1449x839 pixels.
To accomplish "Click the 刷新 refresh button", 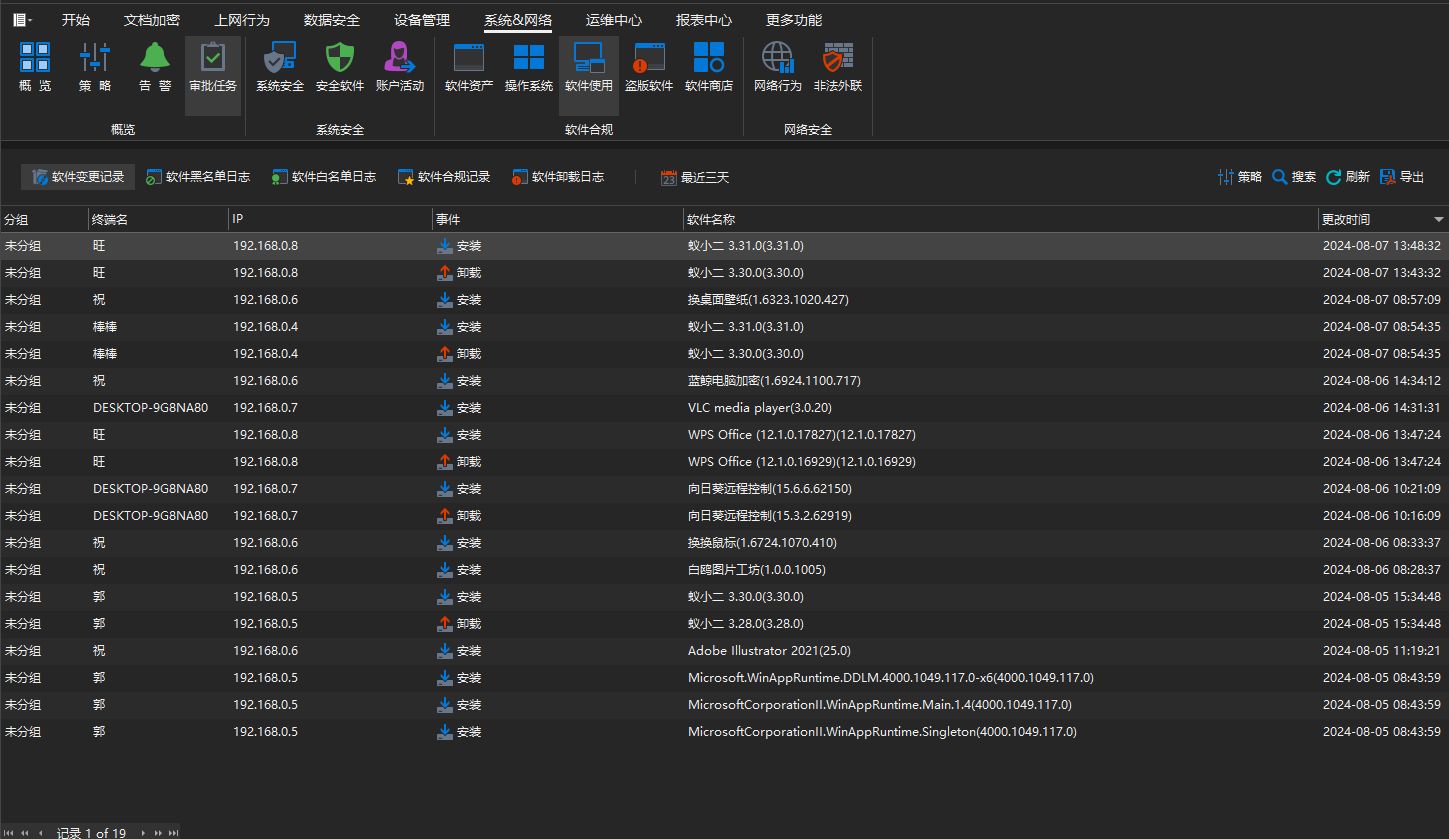I will click(x=1348, y=177).
